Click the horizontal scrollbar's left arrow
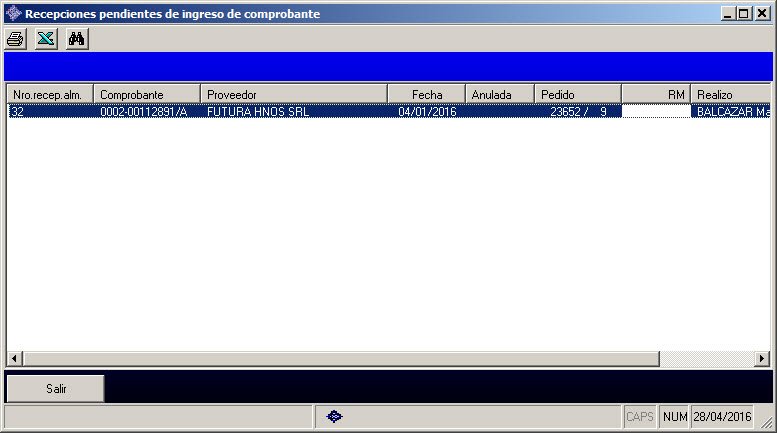This screenshot has height=433, width=777. click(15, 358)
